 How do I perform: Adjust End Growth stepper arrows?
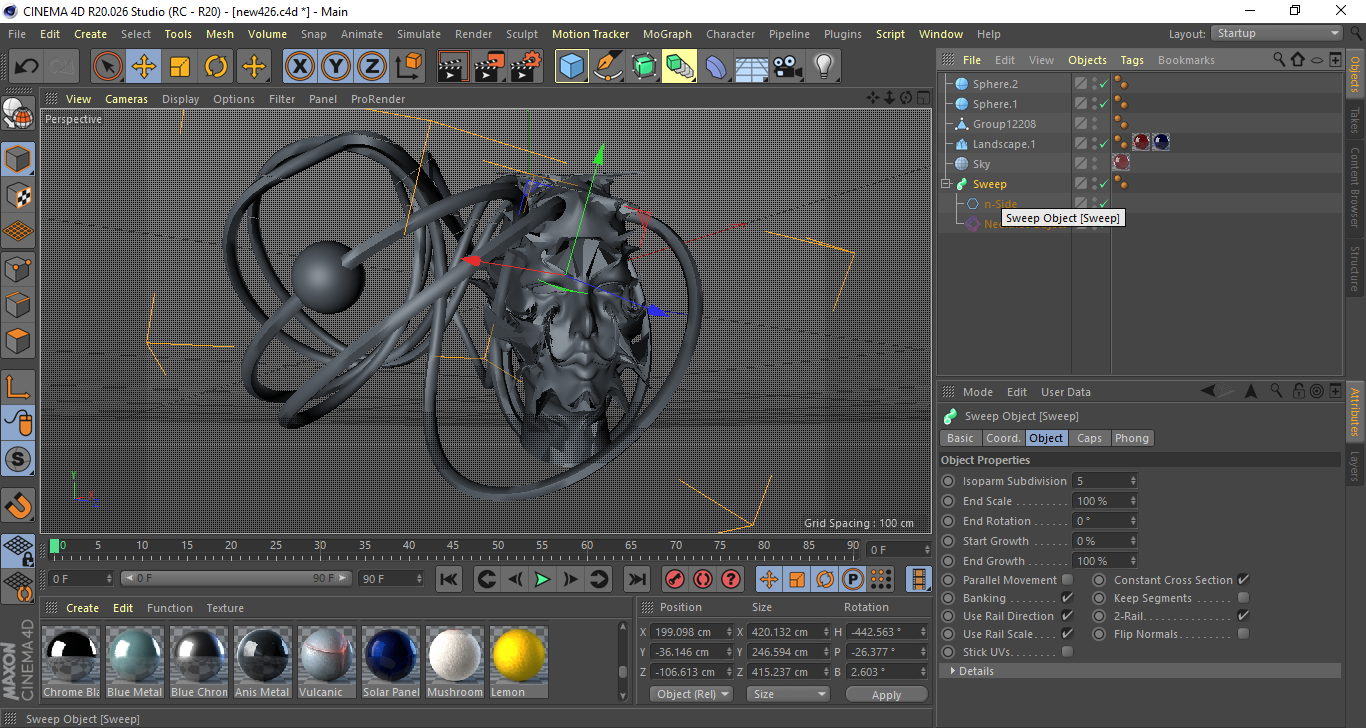1133,561
